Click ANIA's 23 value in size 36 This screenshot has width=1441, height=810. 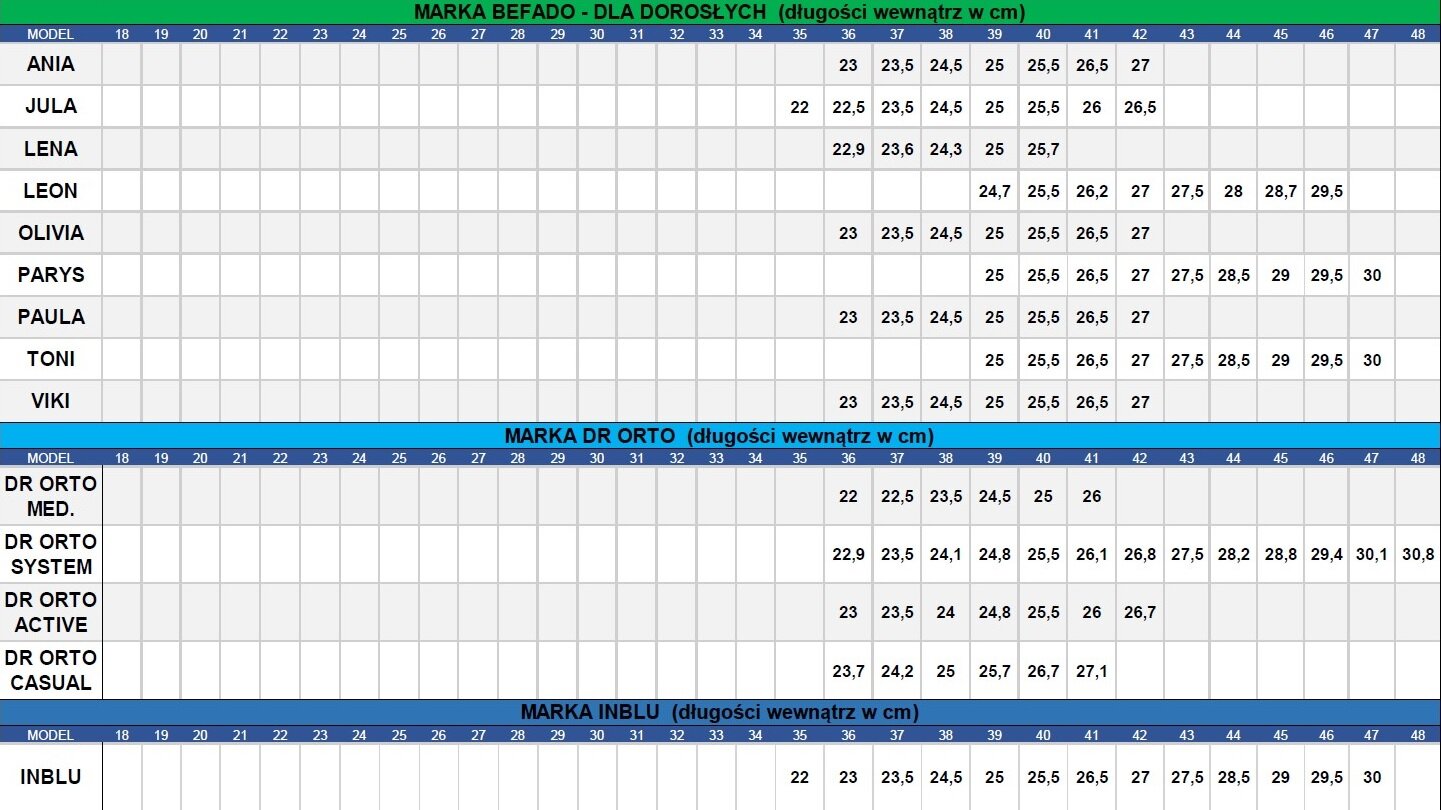point(848,65)
